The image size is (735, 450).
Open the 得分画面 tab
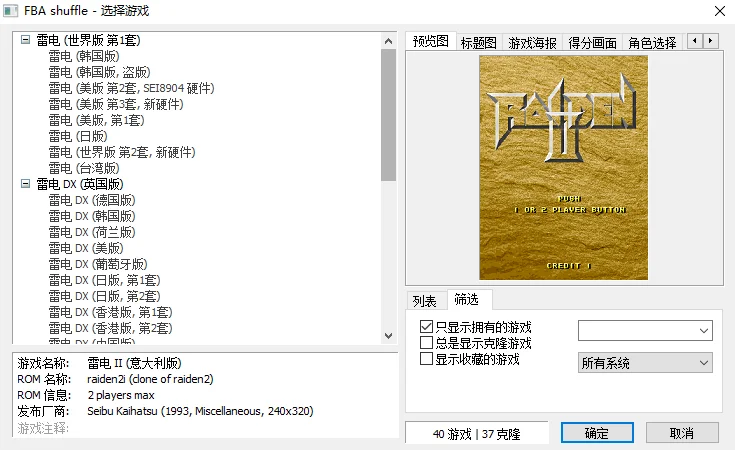(x=592, y=43)
